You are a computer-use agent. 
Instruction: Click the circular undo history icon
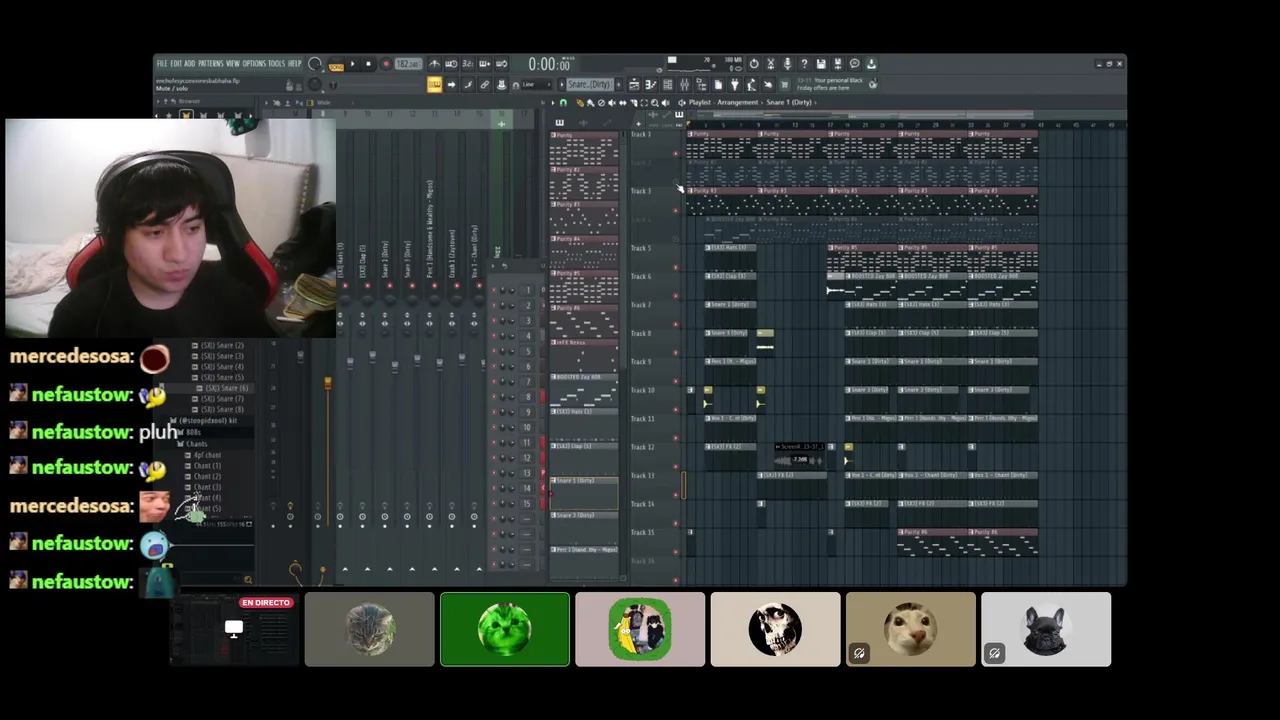coord(753,64)
